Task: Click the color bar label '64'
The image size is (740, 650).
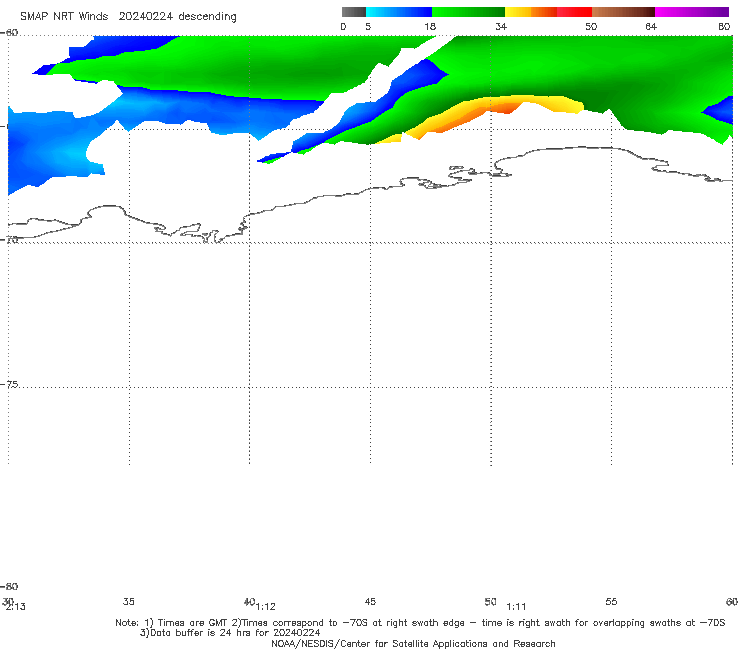Action: (x=651, y=26)
